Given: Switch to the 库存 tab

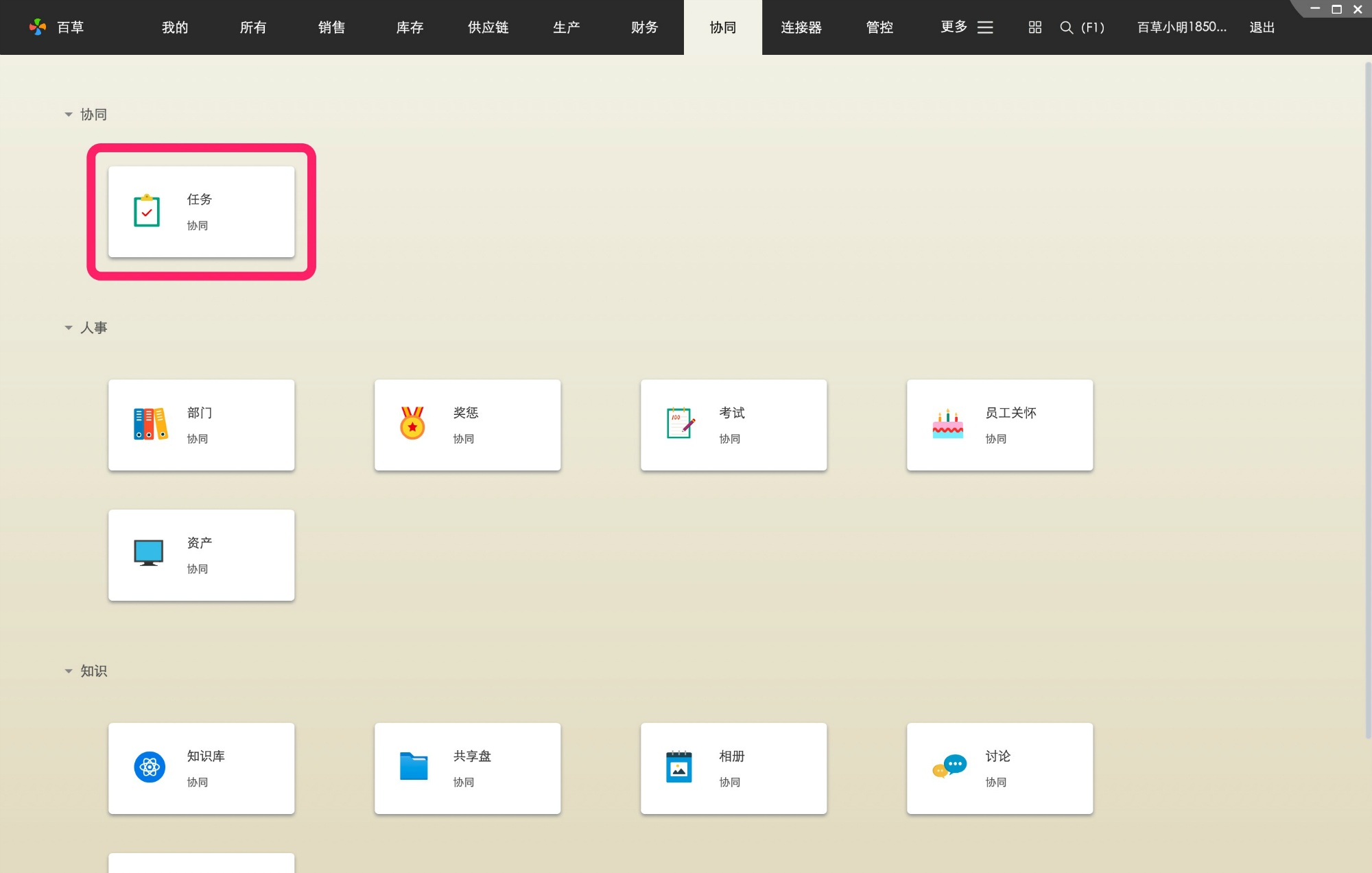Looking at the screenshot, I should point(410,27).
